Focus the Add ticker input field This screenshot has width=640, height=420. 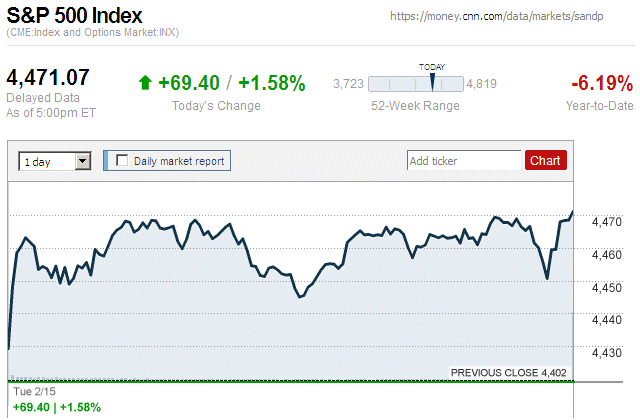[x=464, y=160]
